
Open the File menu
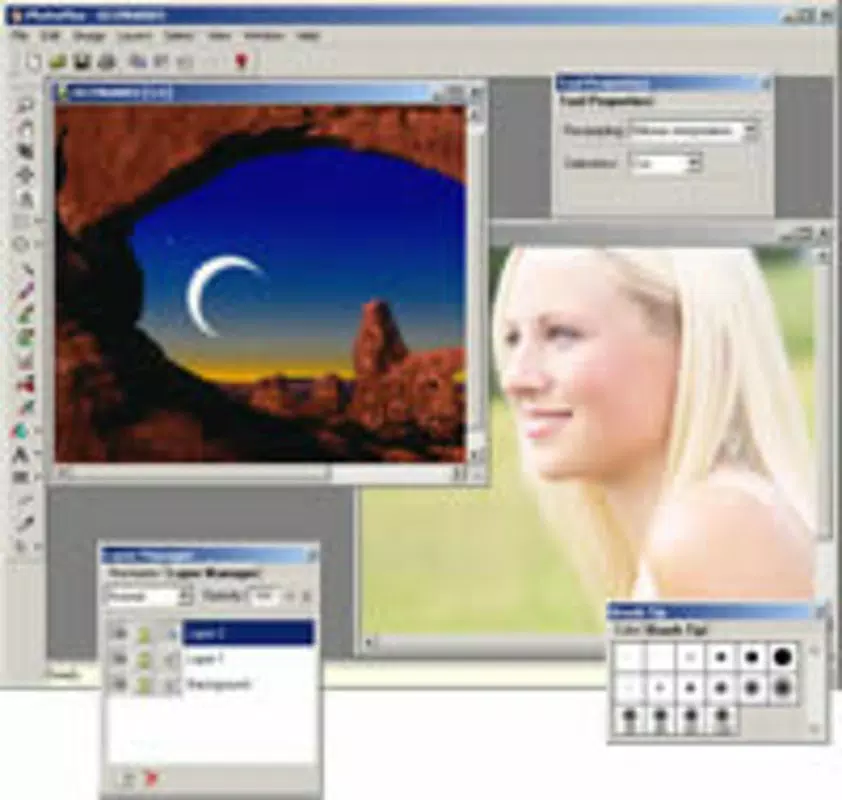tap(19, 36)
